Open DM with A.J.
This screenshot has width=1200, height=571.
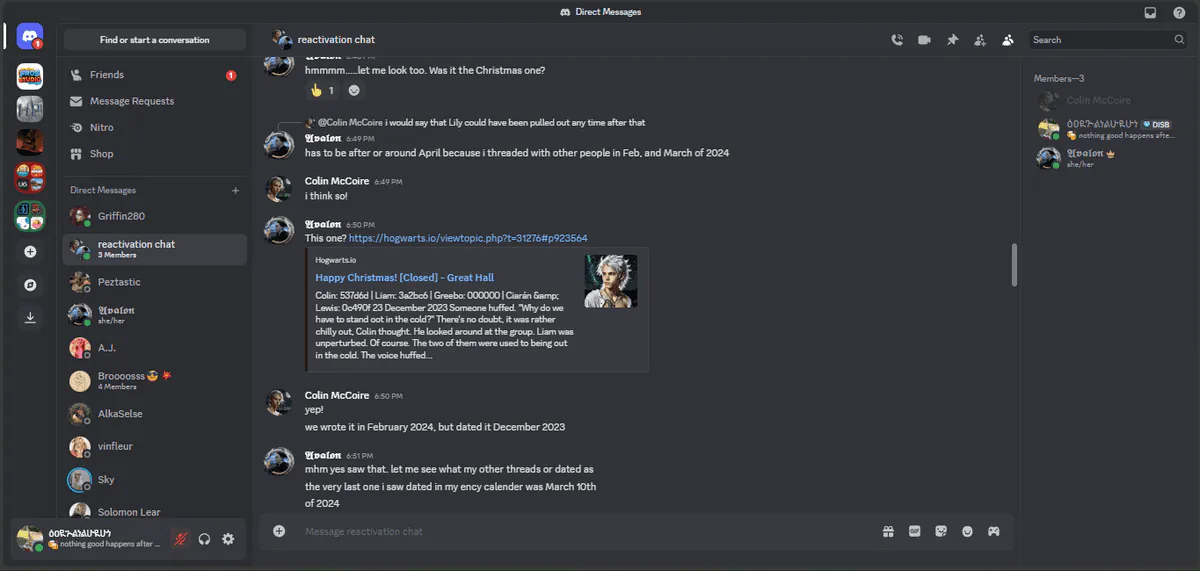click(154, 348)
